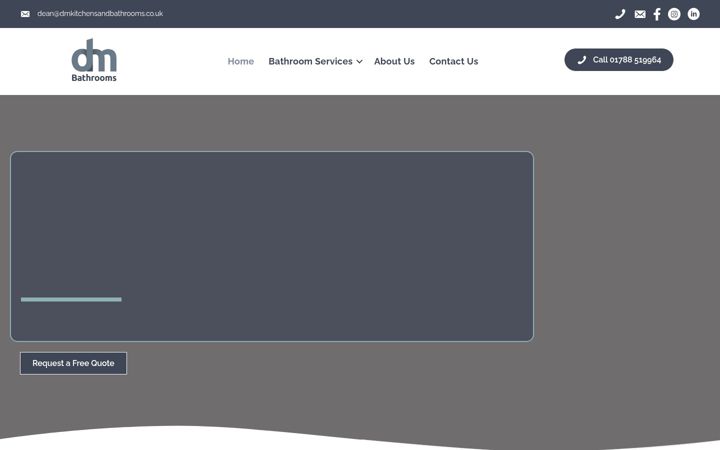
Task: Open the LinkedIn social icon
Action: [693, 14]
